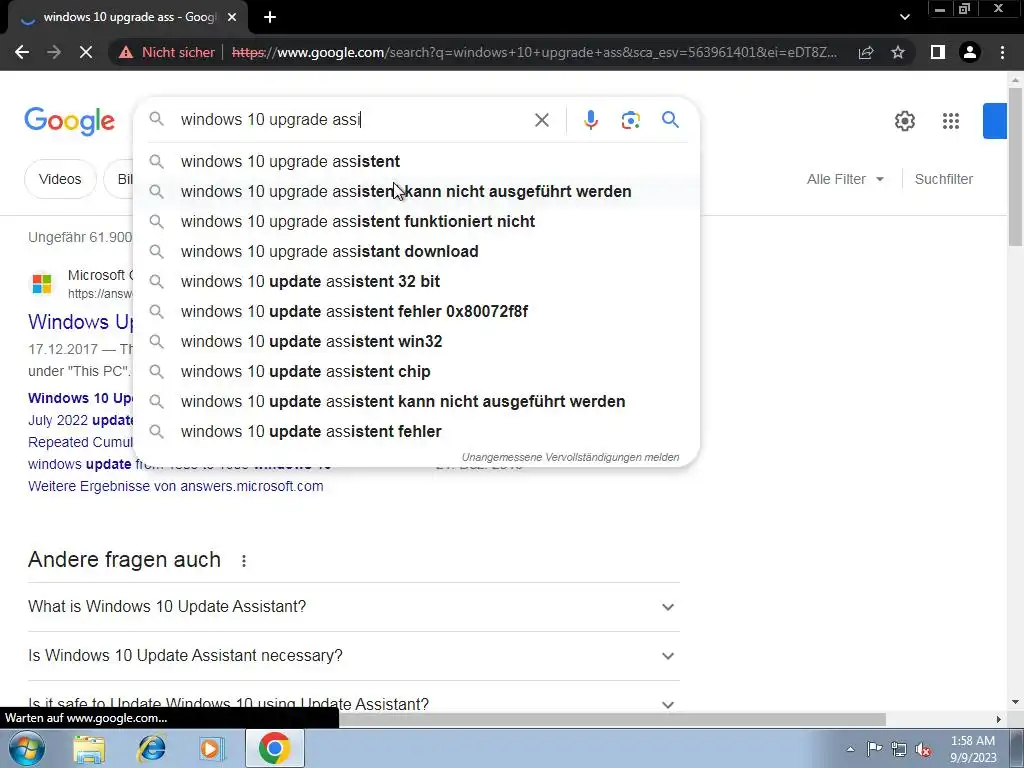Open 'Weitere Ergebnisse von answers.microsoft.com'
Viewport: 1024px width, 768px height.
pyautogui.click(x=176, y=486)
